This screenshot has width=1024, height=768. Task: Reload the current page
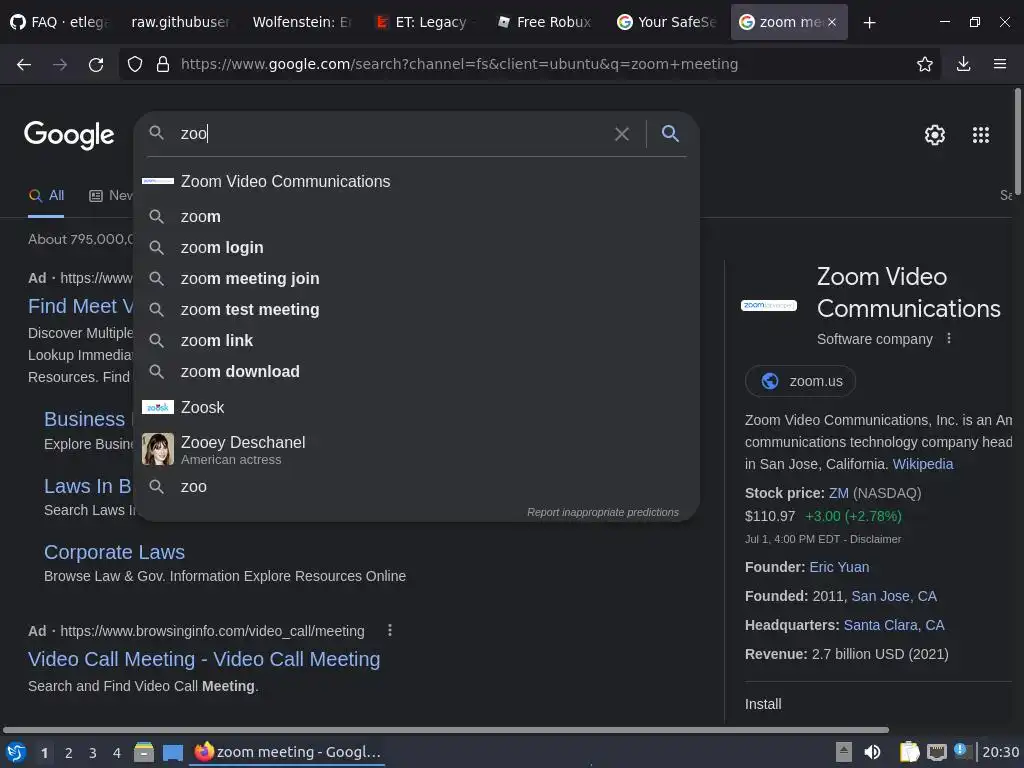pyautogui.click(x=96, y=64)
